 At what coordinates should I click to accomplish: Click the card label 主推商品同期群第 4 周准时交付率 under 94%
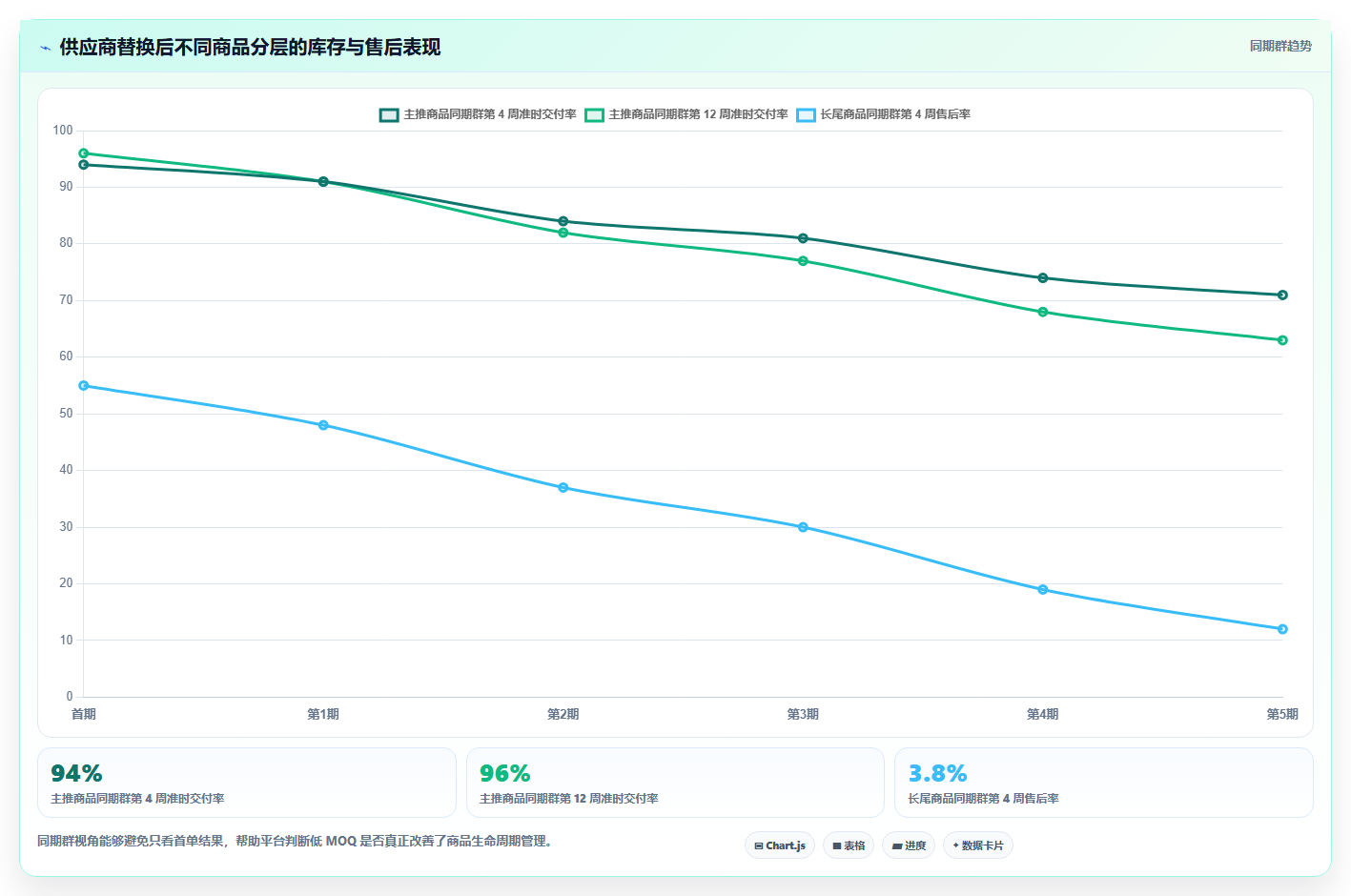point(137,799)
